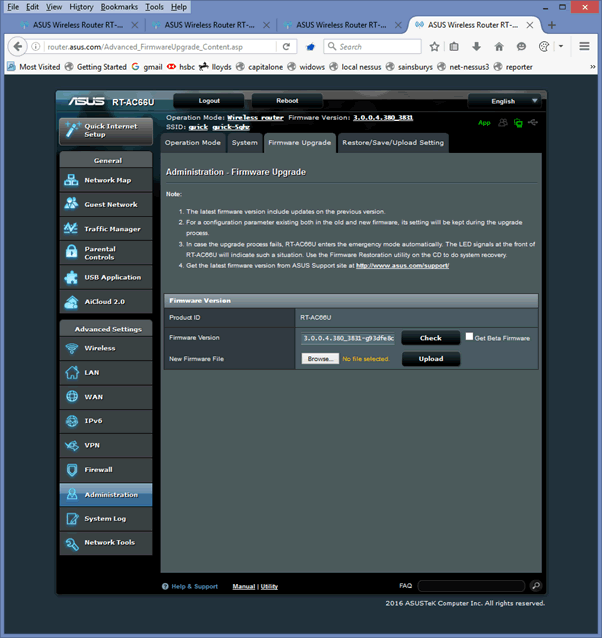The width and height of the screenshot is (602, 638).
Task: Switch to the Operation Mode tab
Action: point(193,143)
